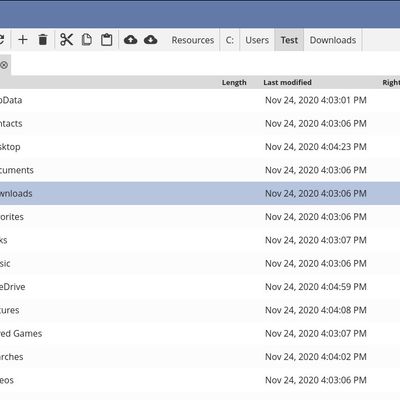Select the Contacts folder row

click(x=200, y=123)
